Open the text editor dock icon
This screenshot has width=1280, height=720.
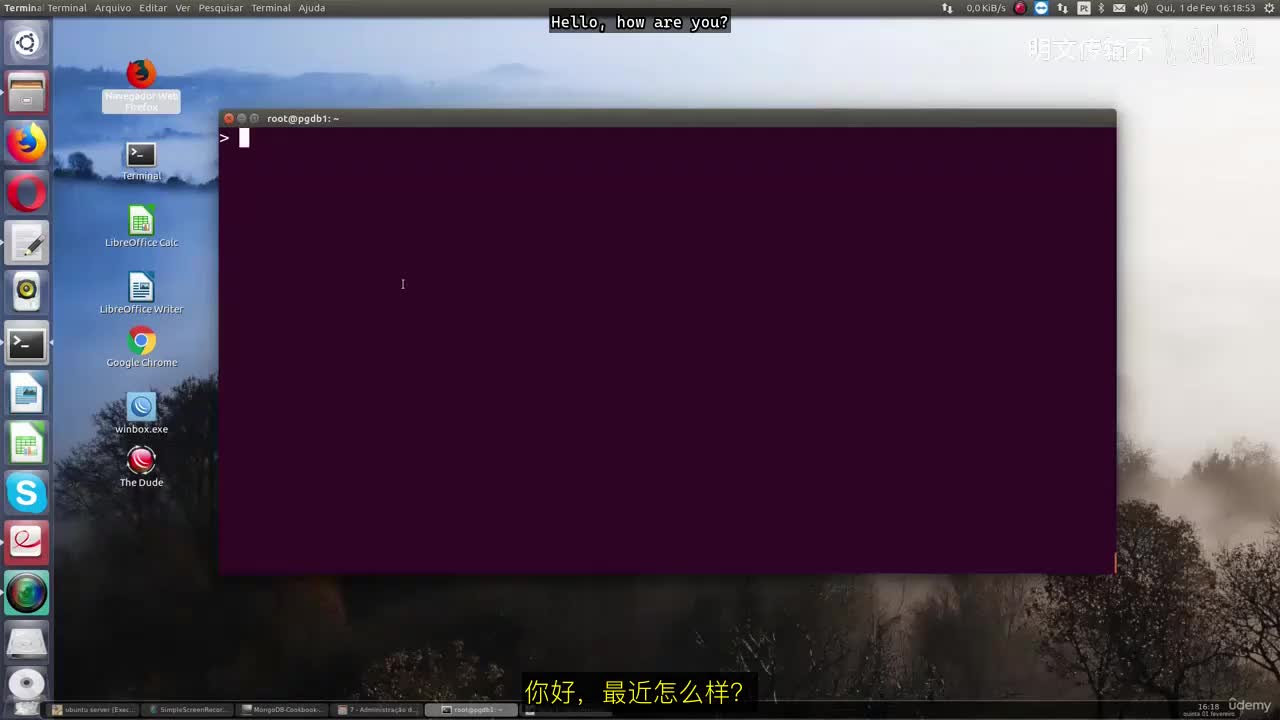[26, 243]
